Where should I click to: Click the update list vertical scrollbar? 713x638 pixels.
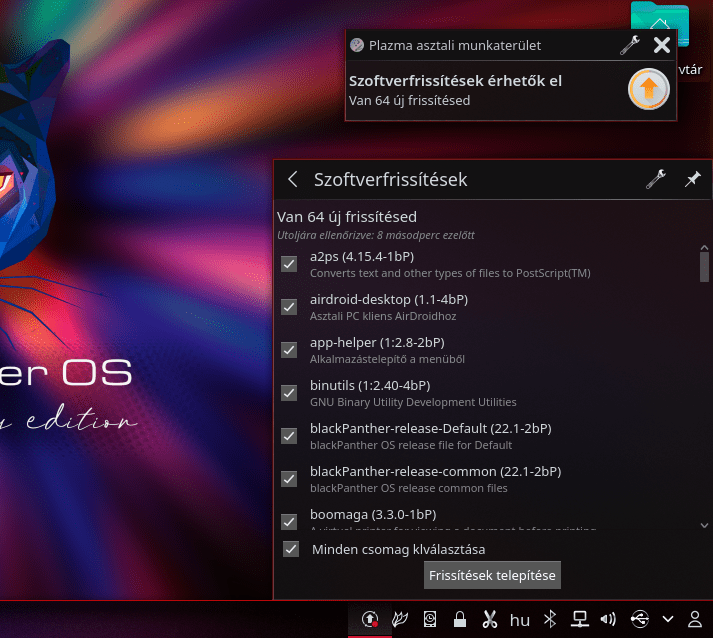(x=705, y=266)
